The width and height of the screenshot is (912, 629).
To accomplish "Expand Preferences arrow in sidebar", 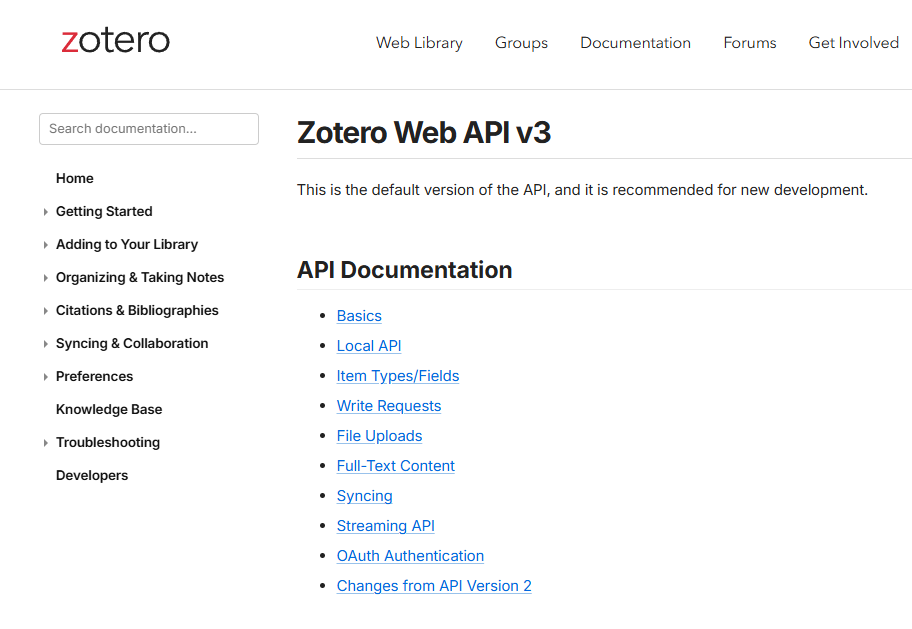I will tap(45, 377).
